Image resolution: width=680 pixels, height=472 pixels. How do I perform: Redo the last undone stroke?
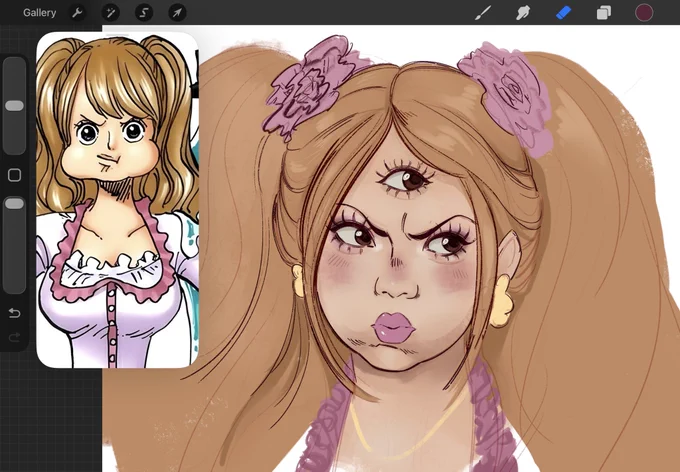click(14, 337)
